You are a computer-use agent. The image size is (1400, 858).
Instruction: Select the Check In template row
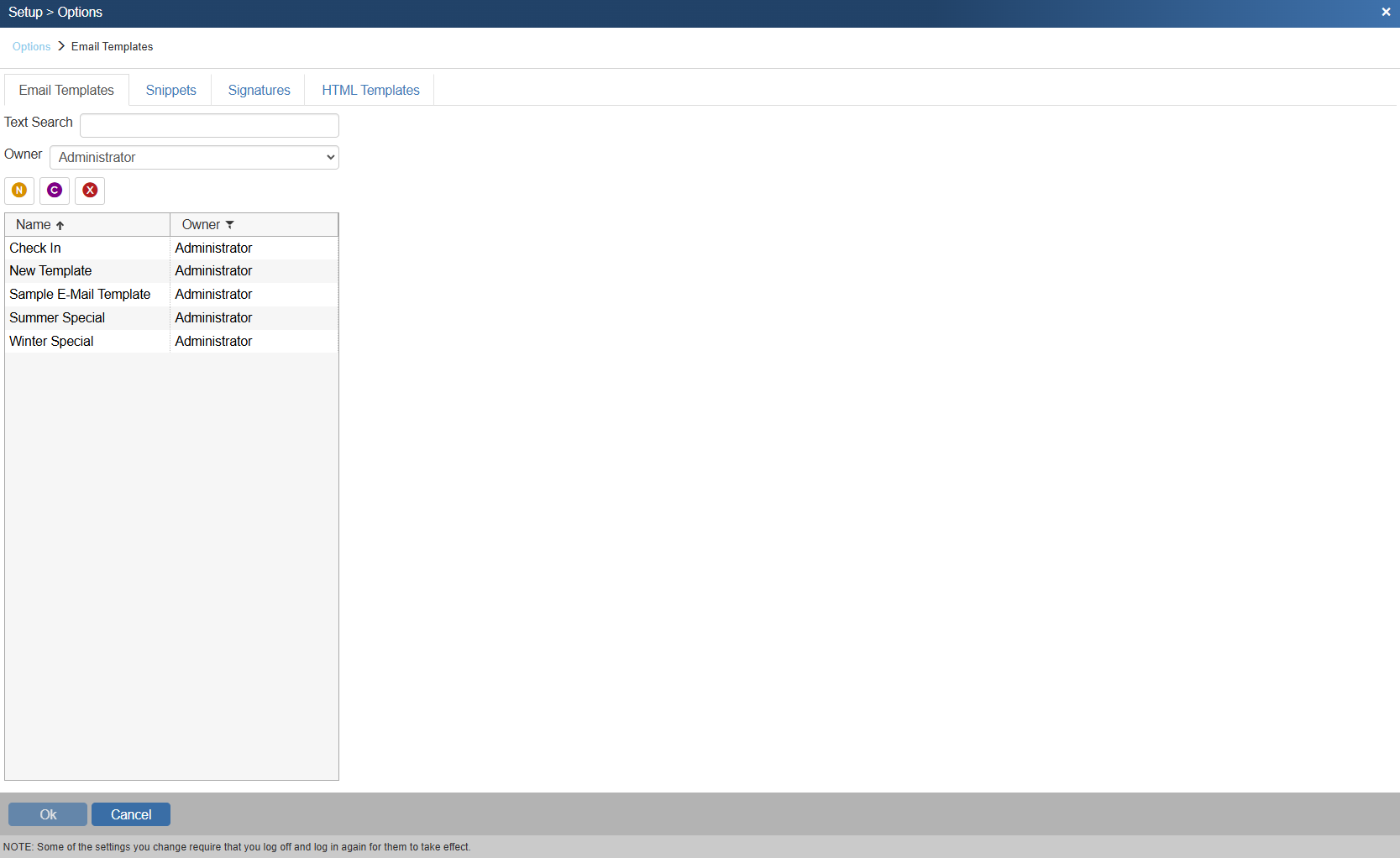coord(35,249)
